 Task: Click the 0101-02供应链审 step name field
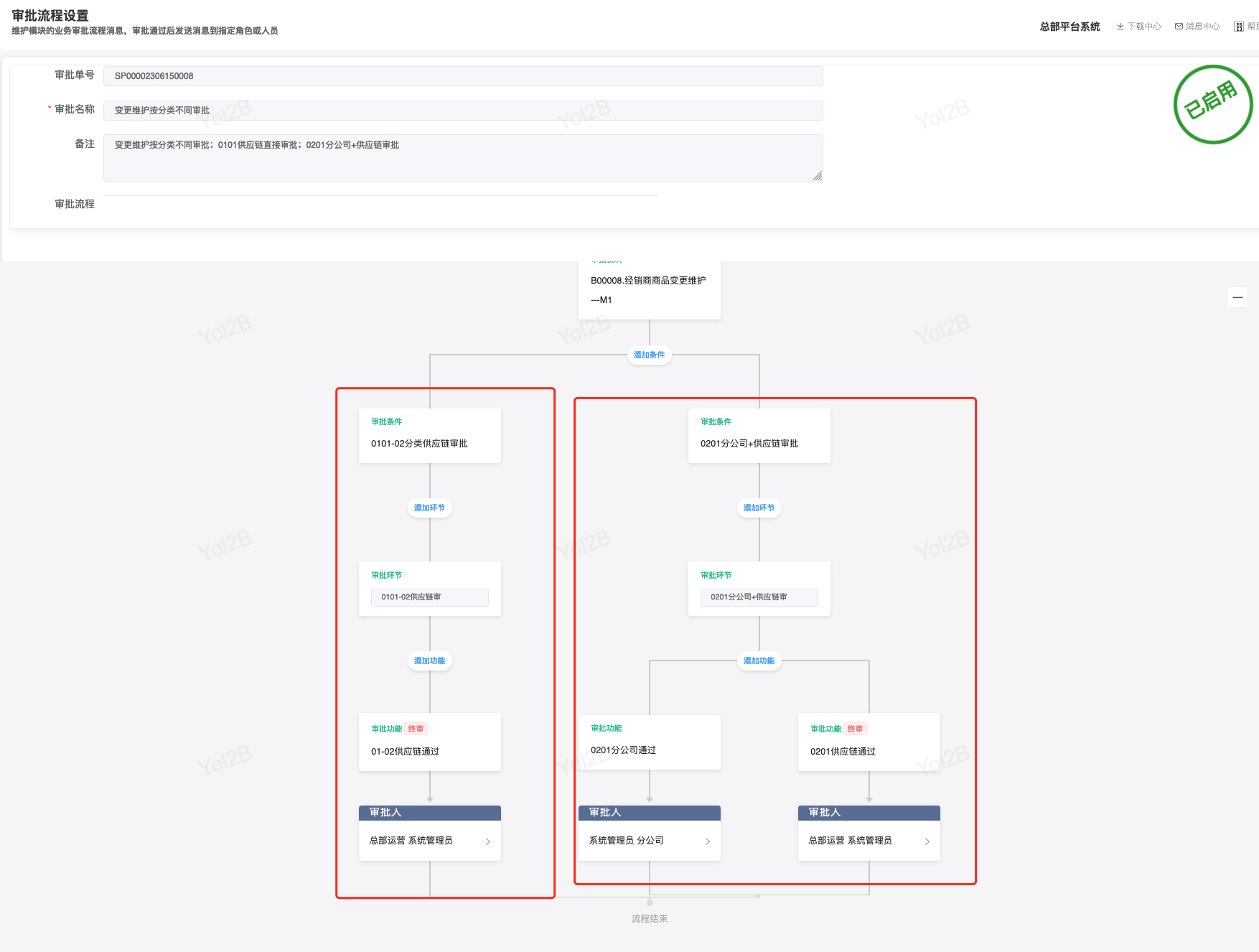pyautogui.click(x=429, y=597)
